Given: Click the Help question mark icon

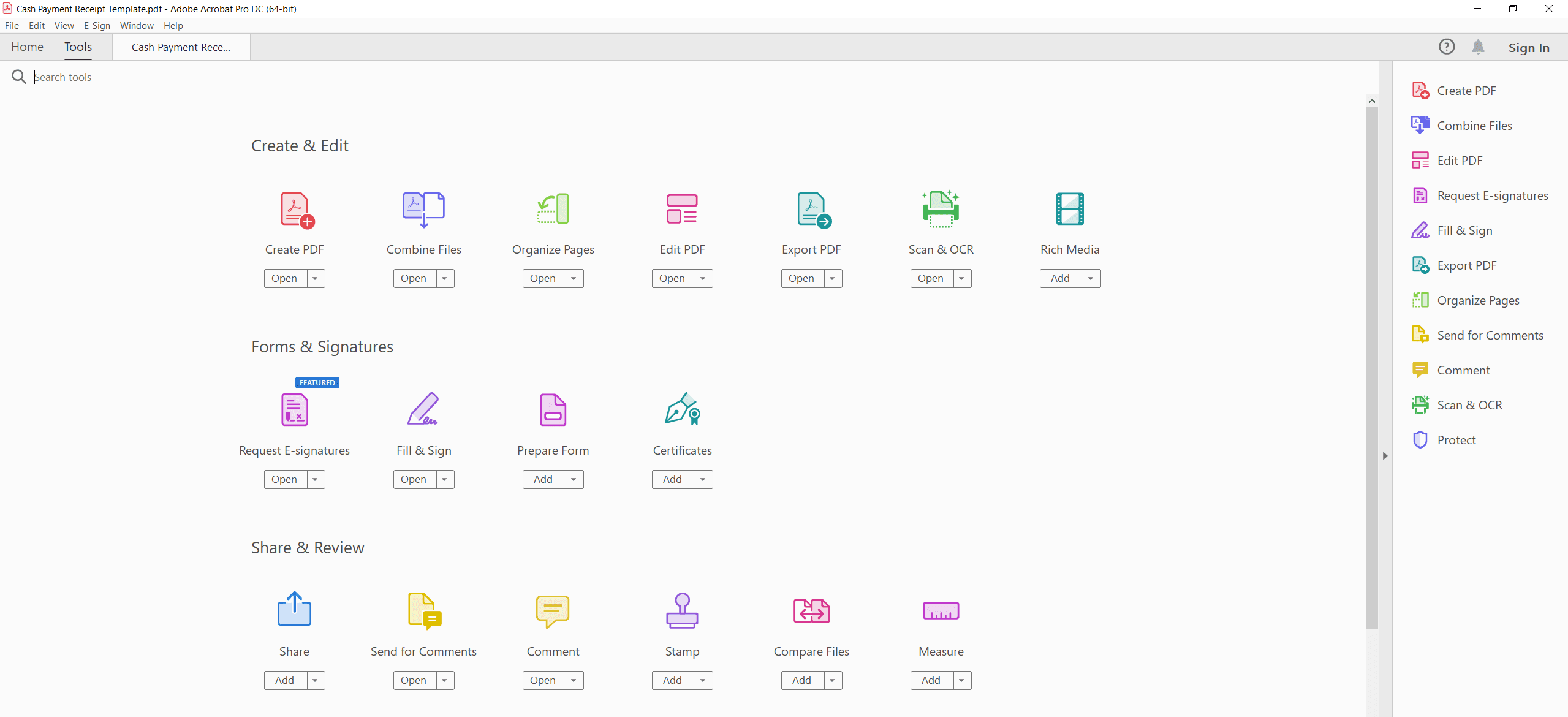Looking at the screenshot, I should [1447, 47].
